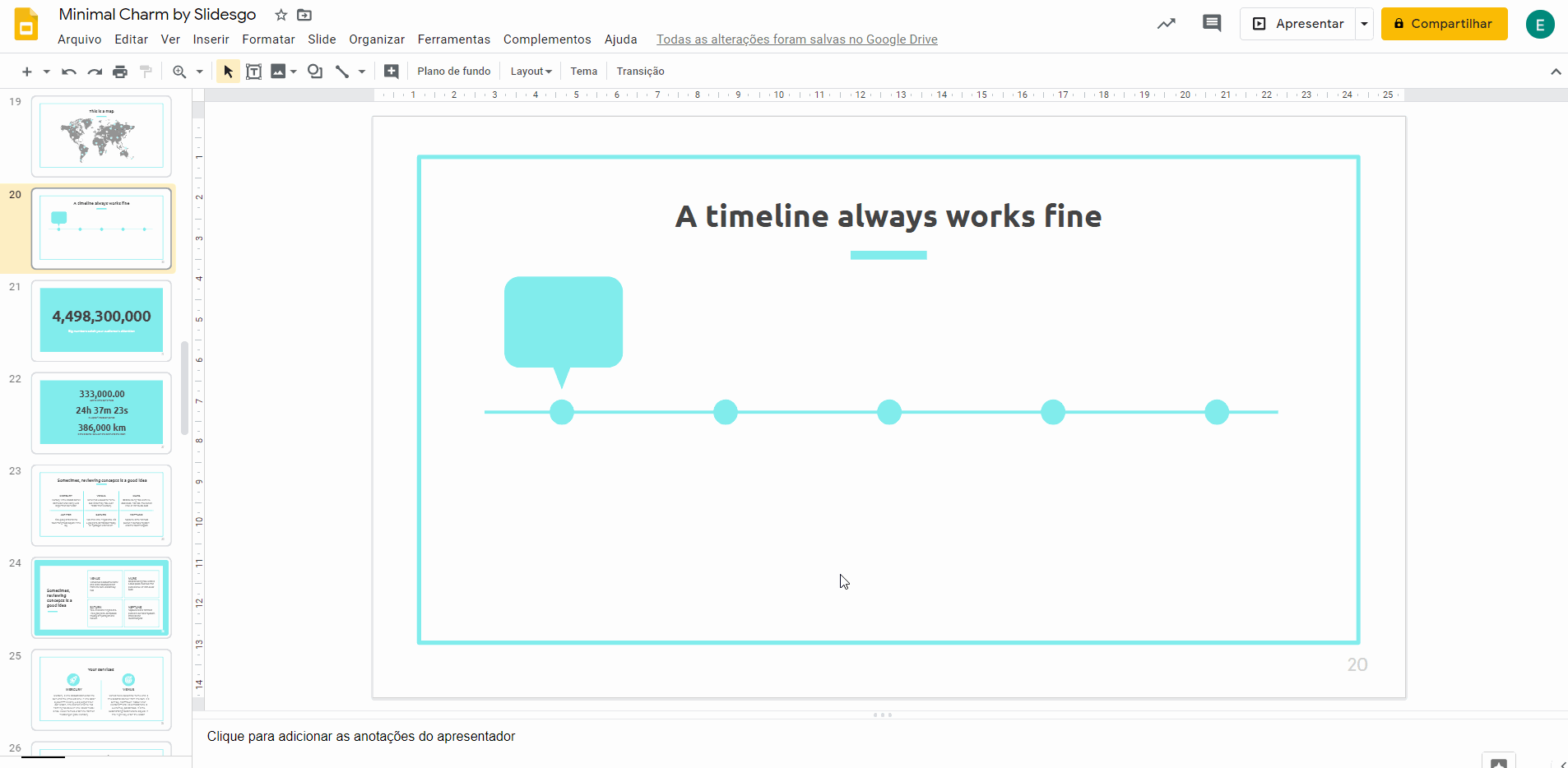Select the Paint format tool
This screenshot has width=1568, height=768.
coord(146,72)
